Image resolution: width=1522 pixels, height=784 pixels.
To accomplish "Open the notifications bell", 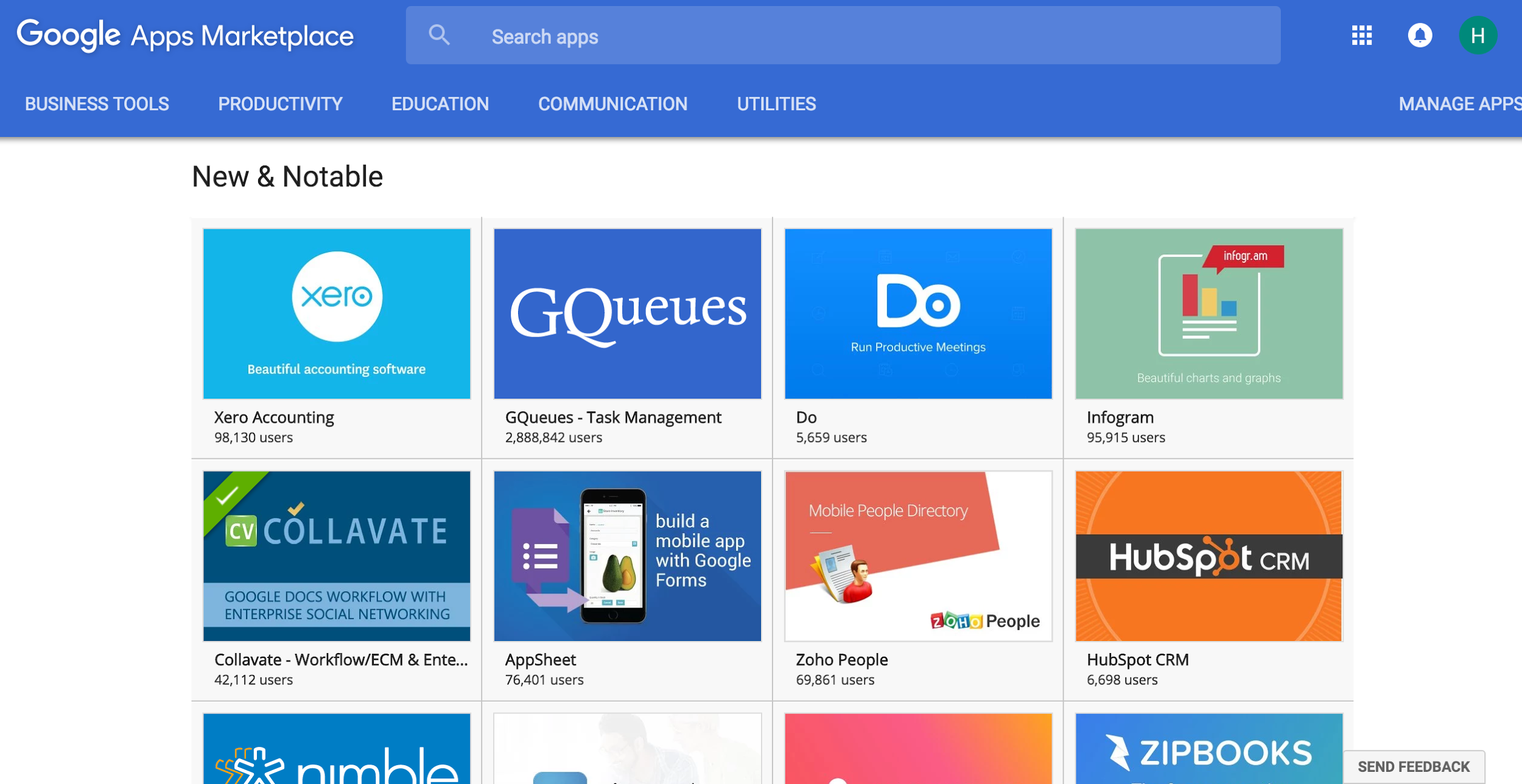I will [x=1420, y=35].
